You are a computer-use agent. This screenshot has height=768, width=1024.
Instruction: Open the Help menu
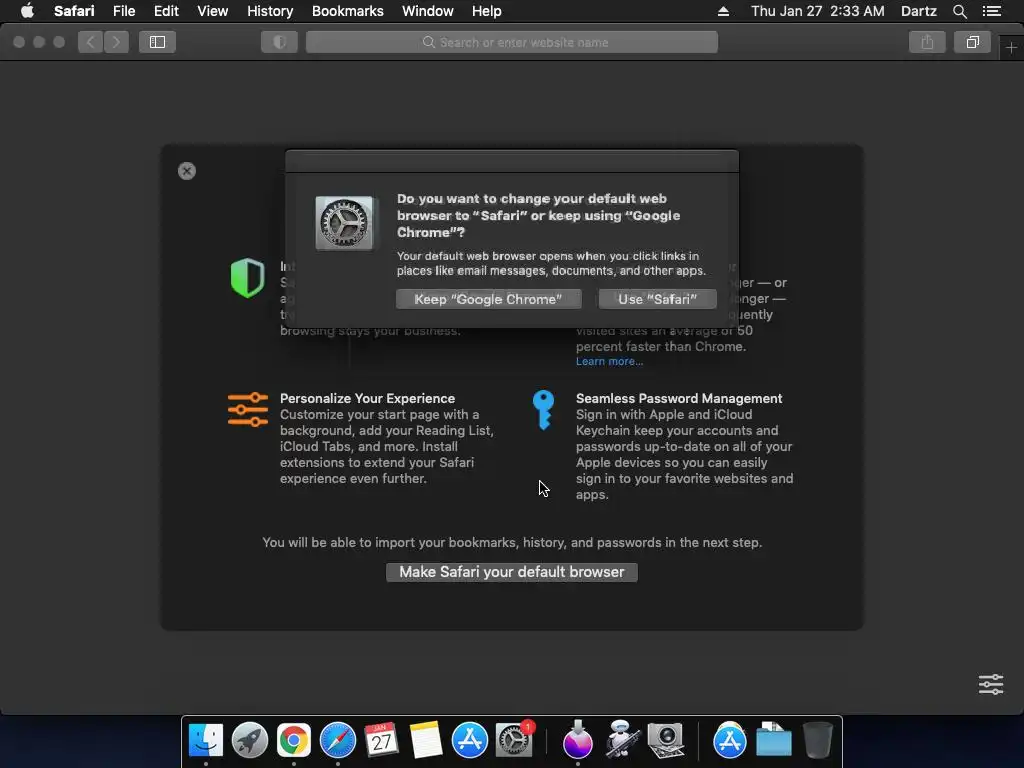[x=487, y=11]
